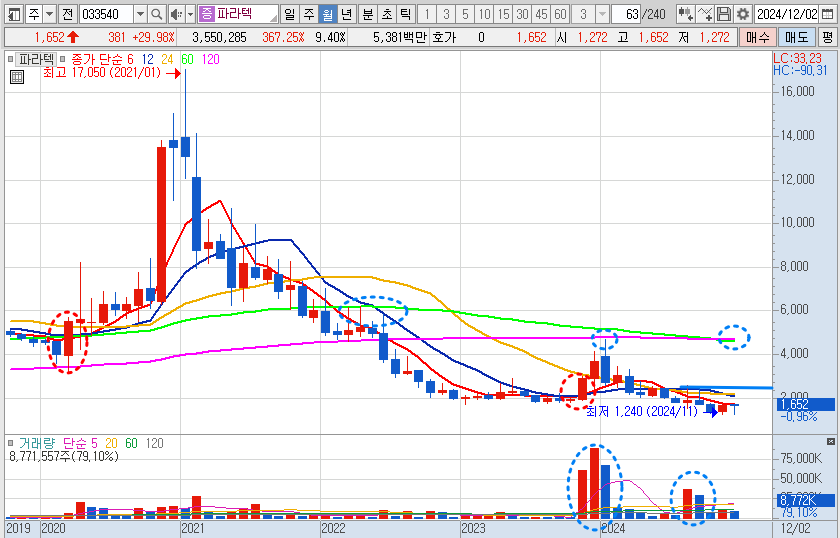Screen dimensions: 840x538
Task: Select the monthly 월 chart period
Action: click(327, 14)
